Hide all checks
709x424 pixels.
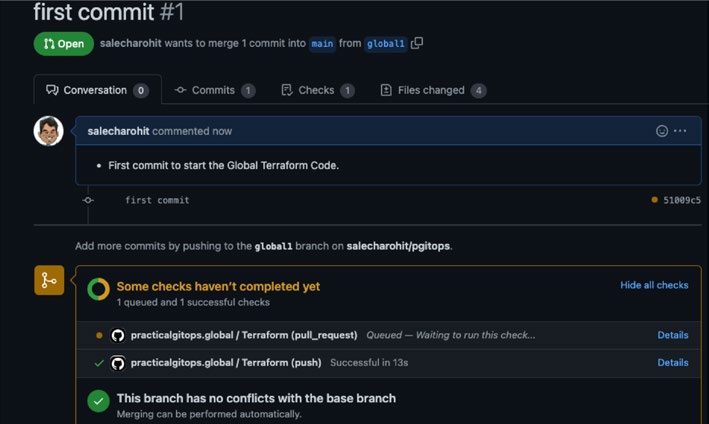pyautogui.click(x=654, y=285)
